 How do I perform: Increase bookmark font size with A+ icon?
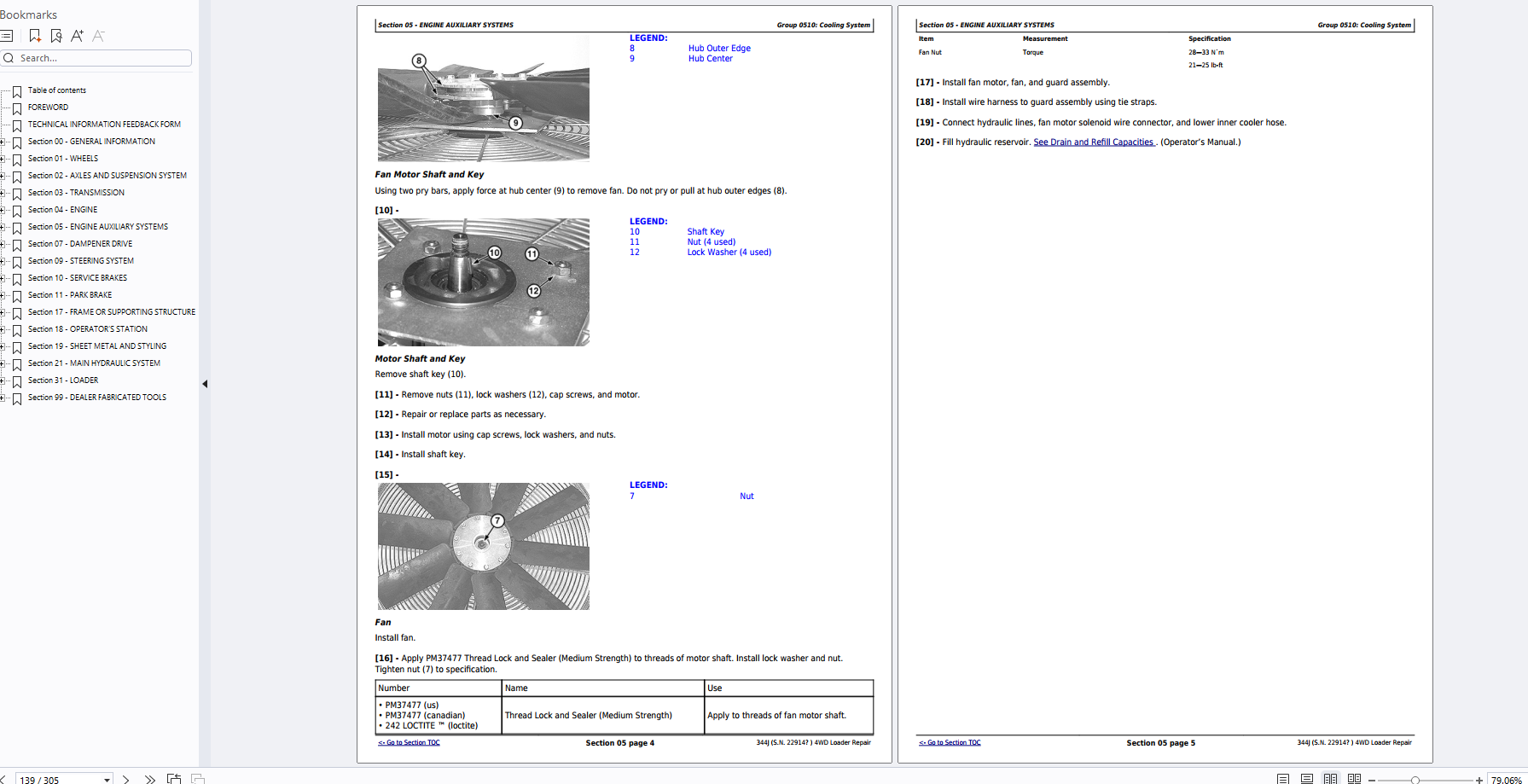pos(77,36)
